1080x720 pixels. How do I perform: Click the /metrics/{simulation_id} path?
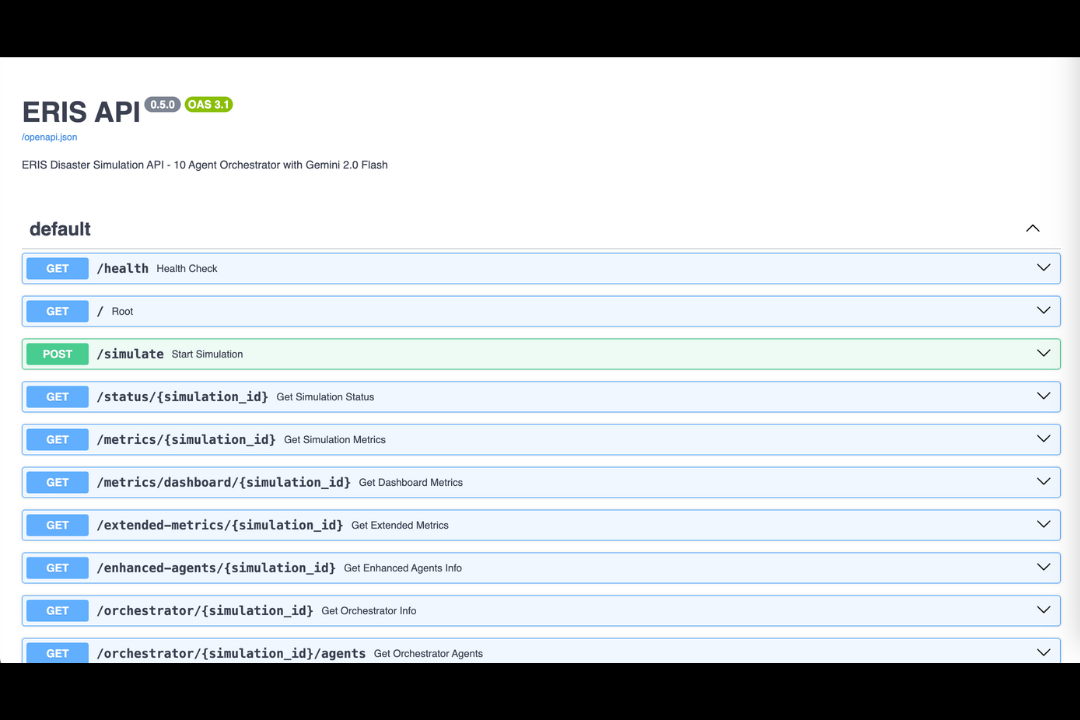[186, 440]
